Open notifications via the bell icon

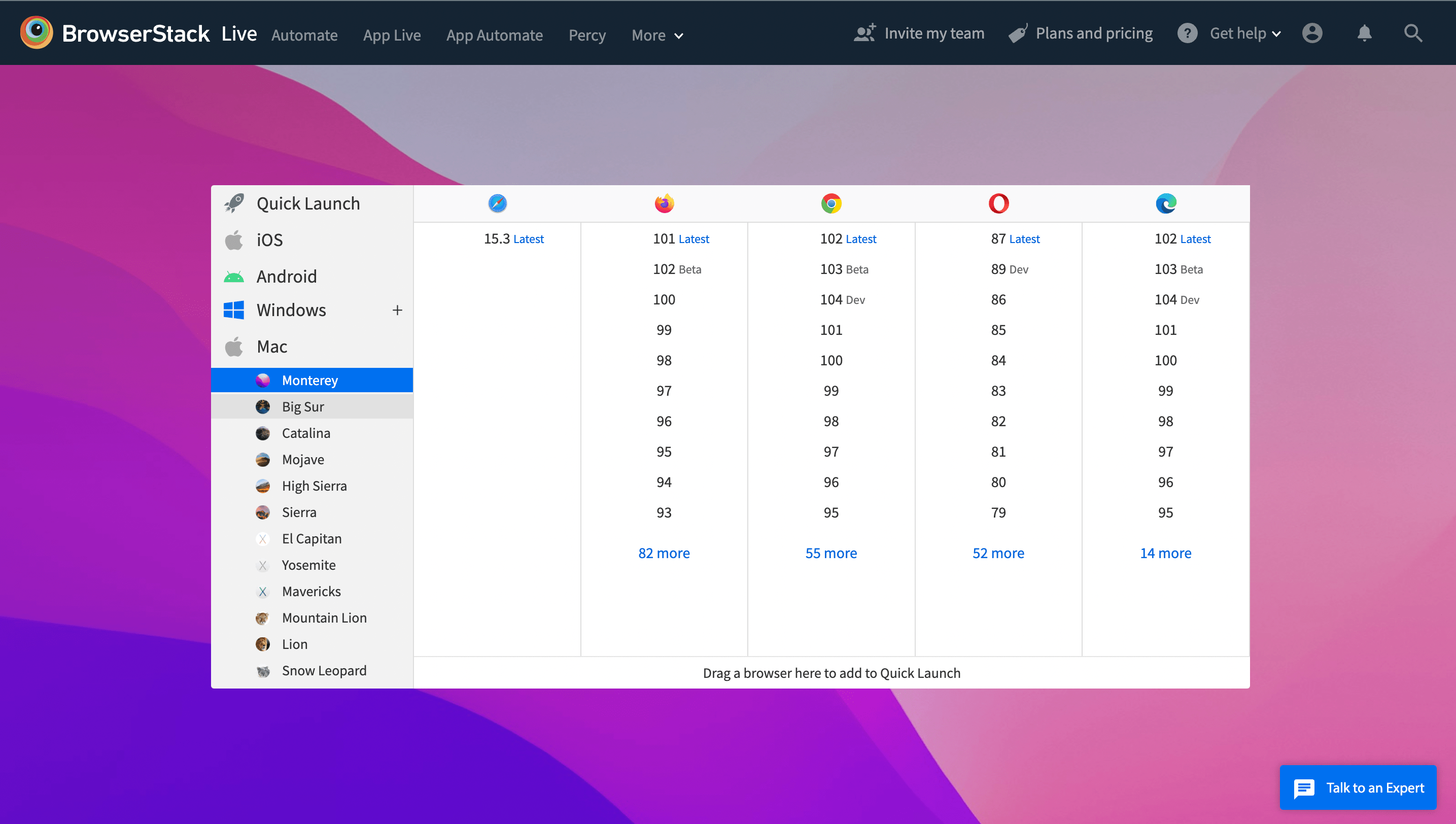click(x=1364, y=33)
